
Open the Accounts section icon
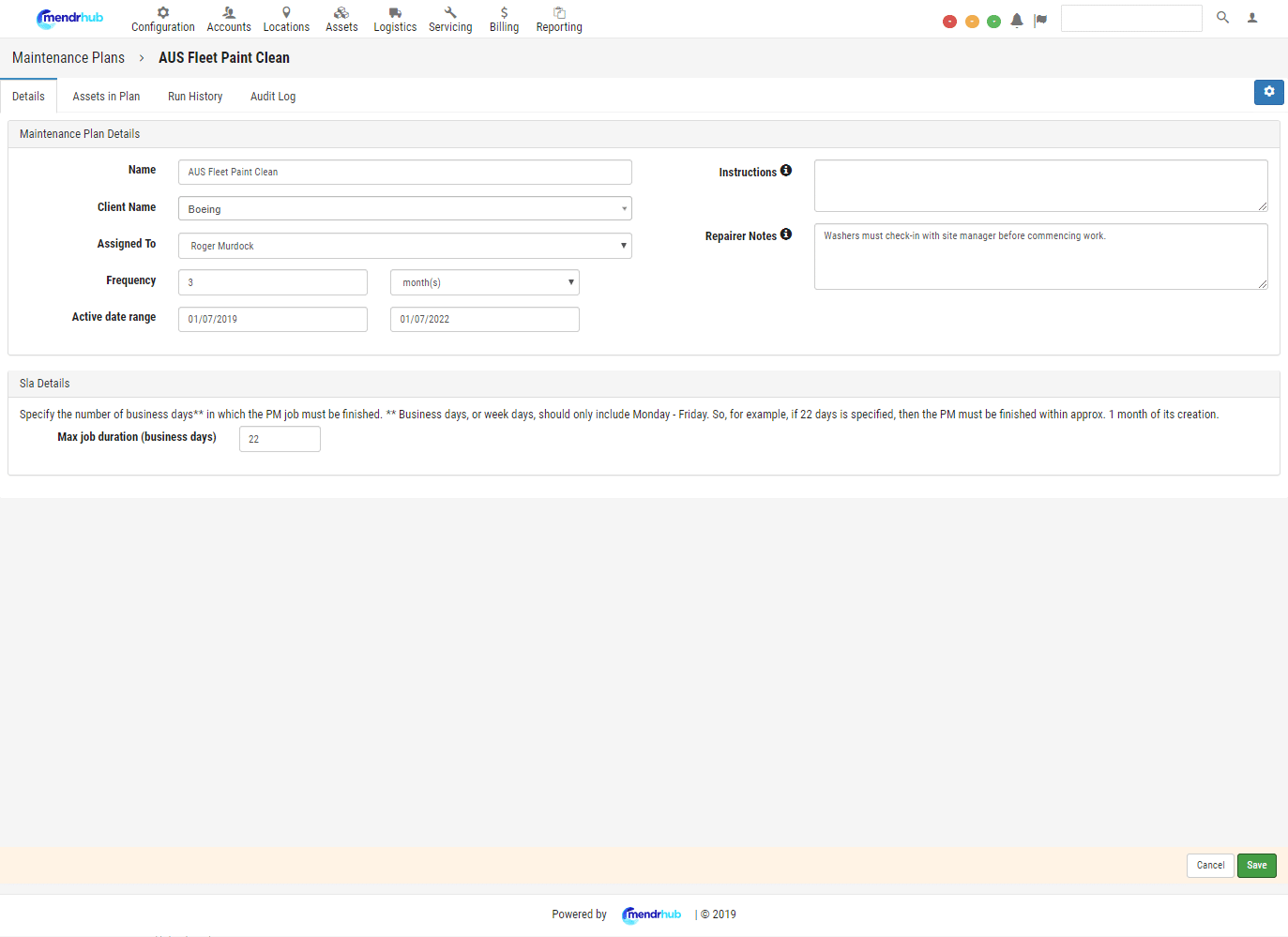[228, 14]
